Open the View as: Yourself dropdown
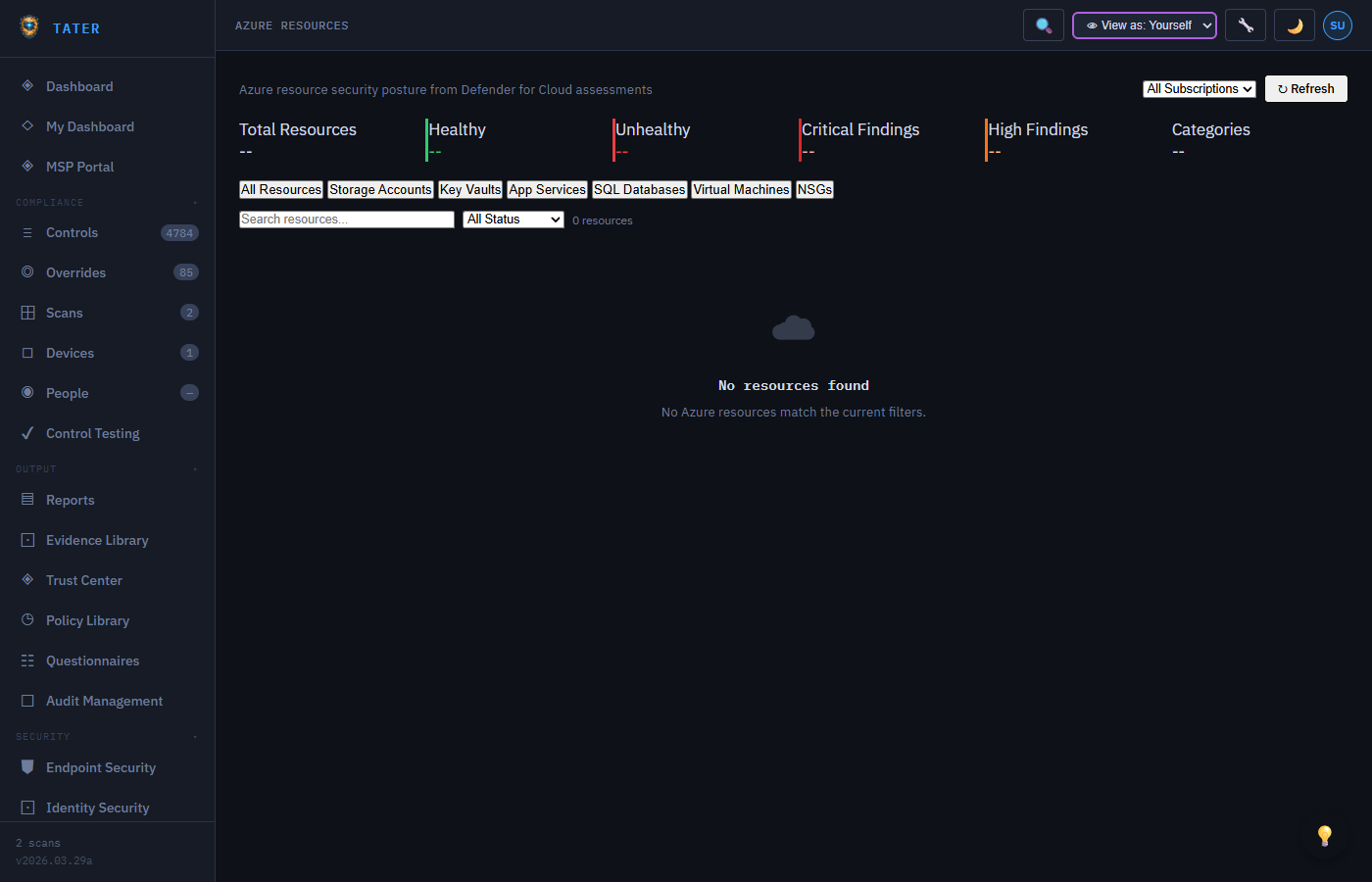Screen dimensions: 1372x882 coord(1145,25)
